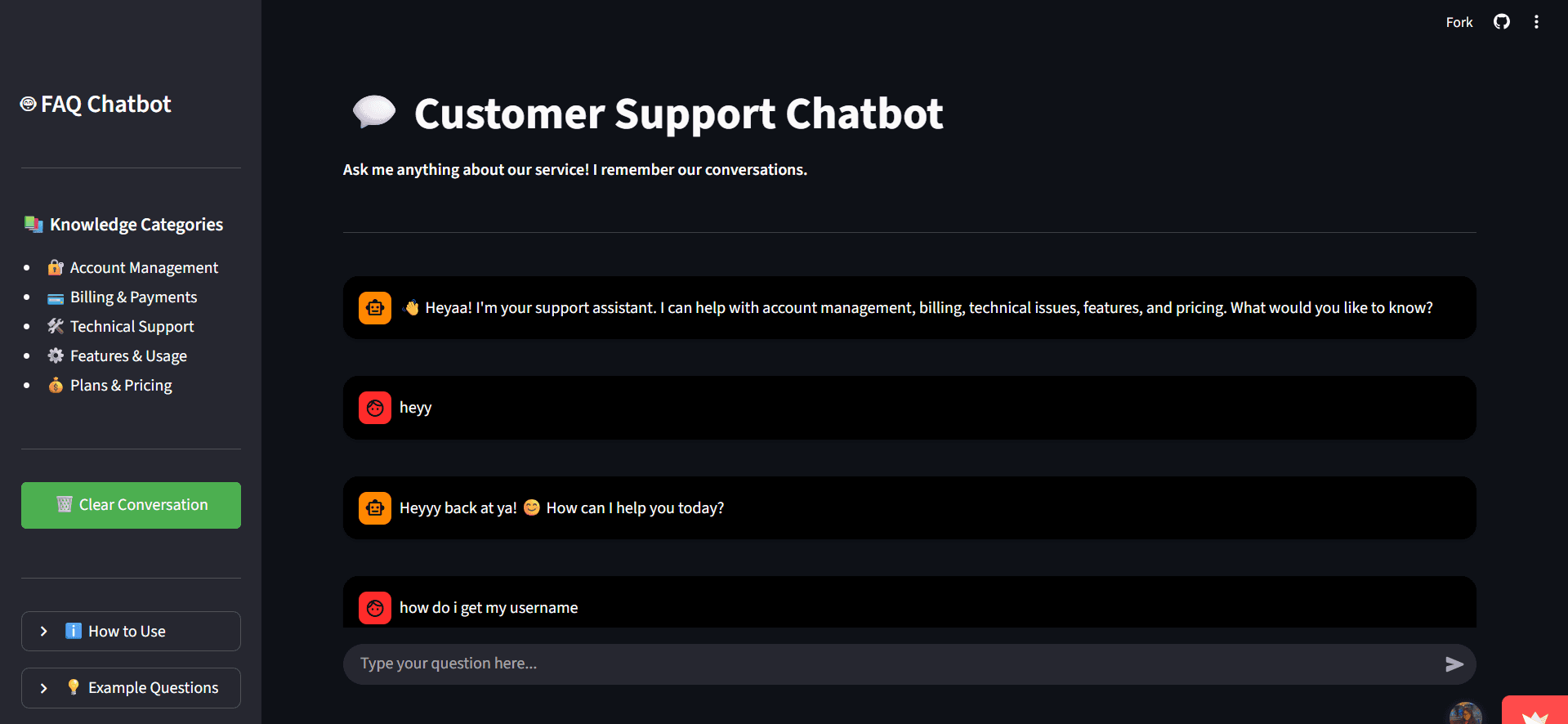This screenshot has height=724, width=1568.
Task: Click the robot avatar on the greeting message
Action: click(374, 307)
